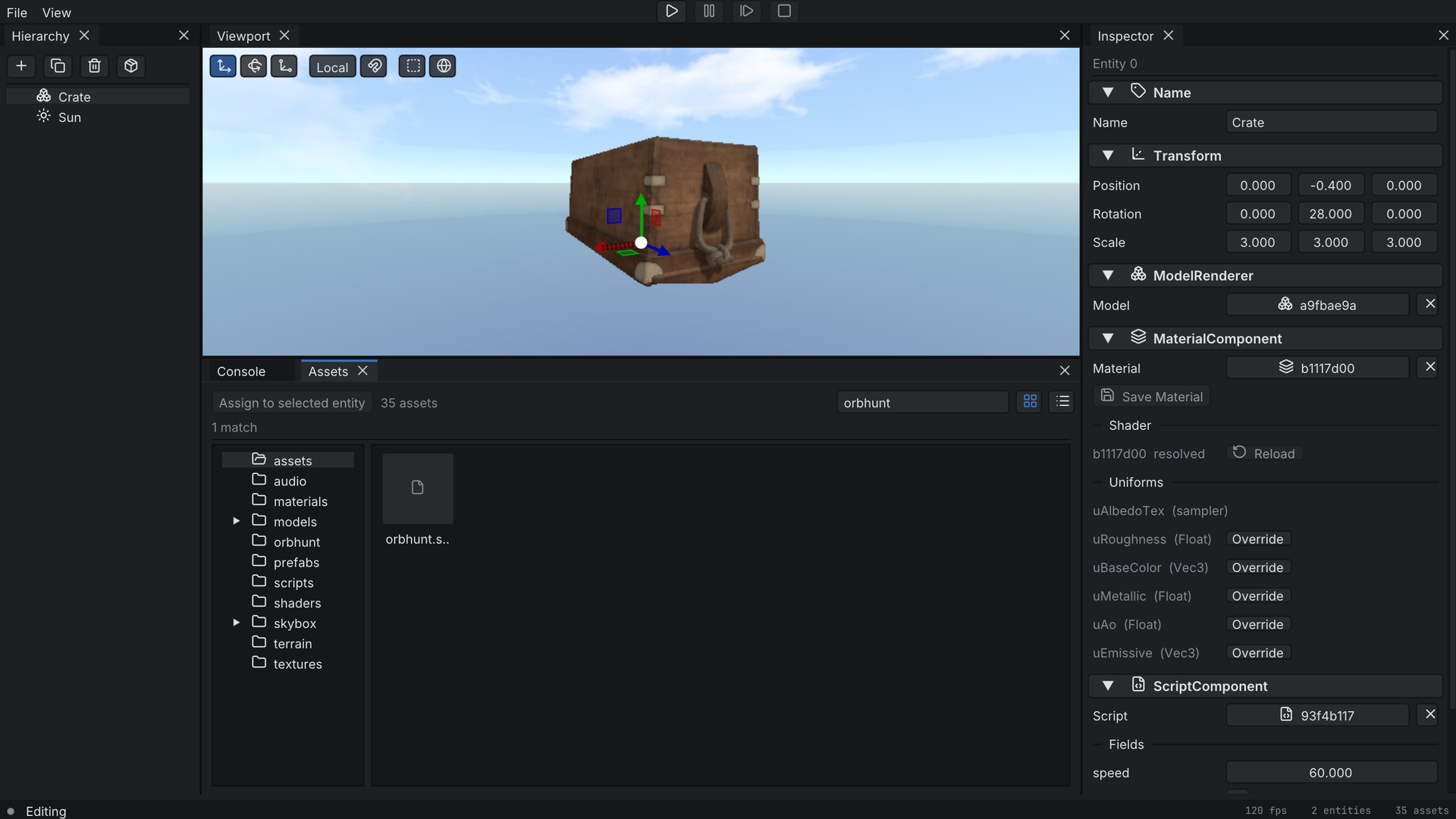Image resolution: width=1456 pixels, height=819 pixels.
Task: Select the scale gizmo tool
Action: [x=284, y=66]
